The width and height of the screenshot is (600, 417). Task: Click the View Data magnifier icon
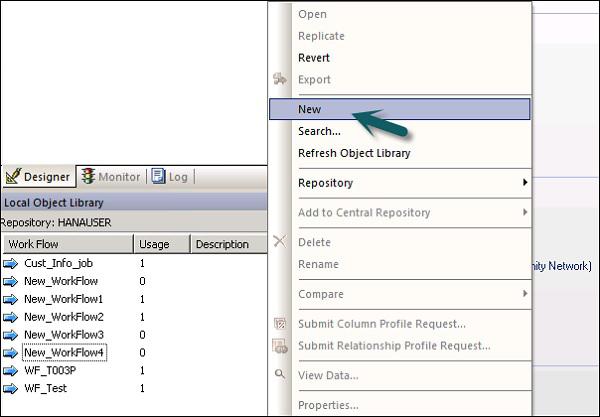coord(280,375)
